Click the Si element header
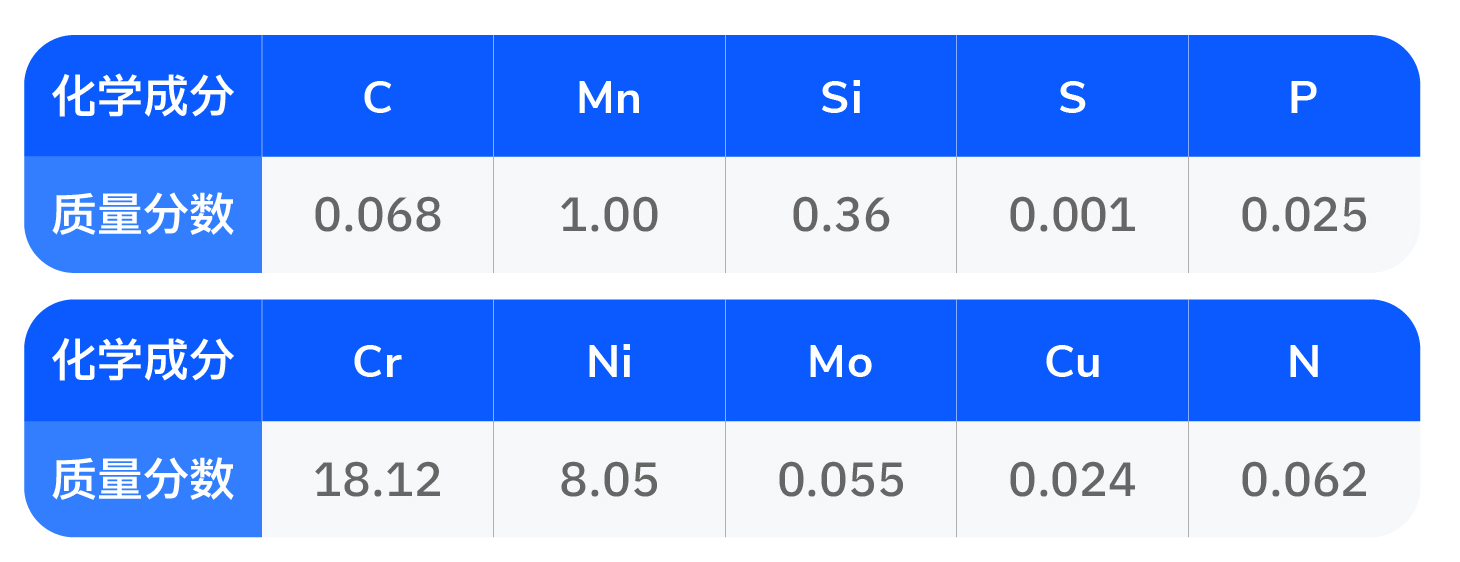 [841, 97]
